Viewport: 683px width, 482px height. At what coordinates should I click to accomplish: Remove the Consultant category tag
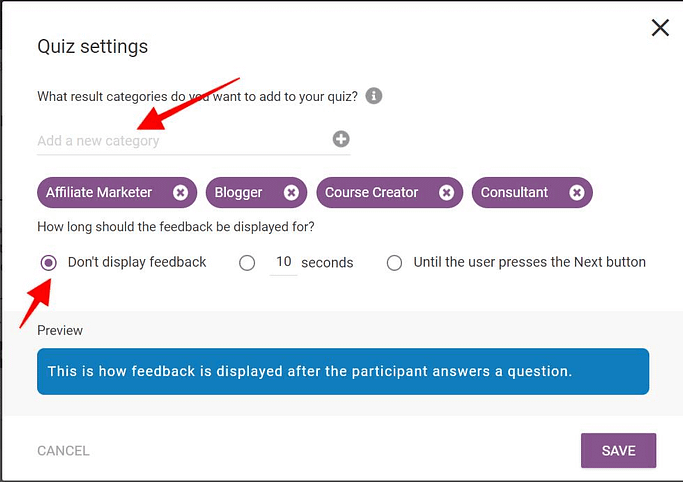(576, 192)
